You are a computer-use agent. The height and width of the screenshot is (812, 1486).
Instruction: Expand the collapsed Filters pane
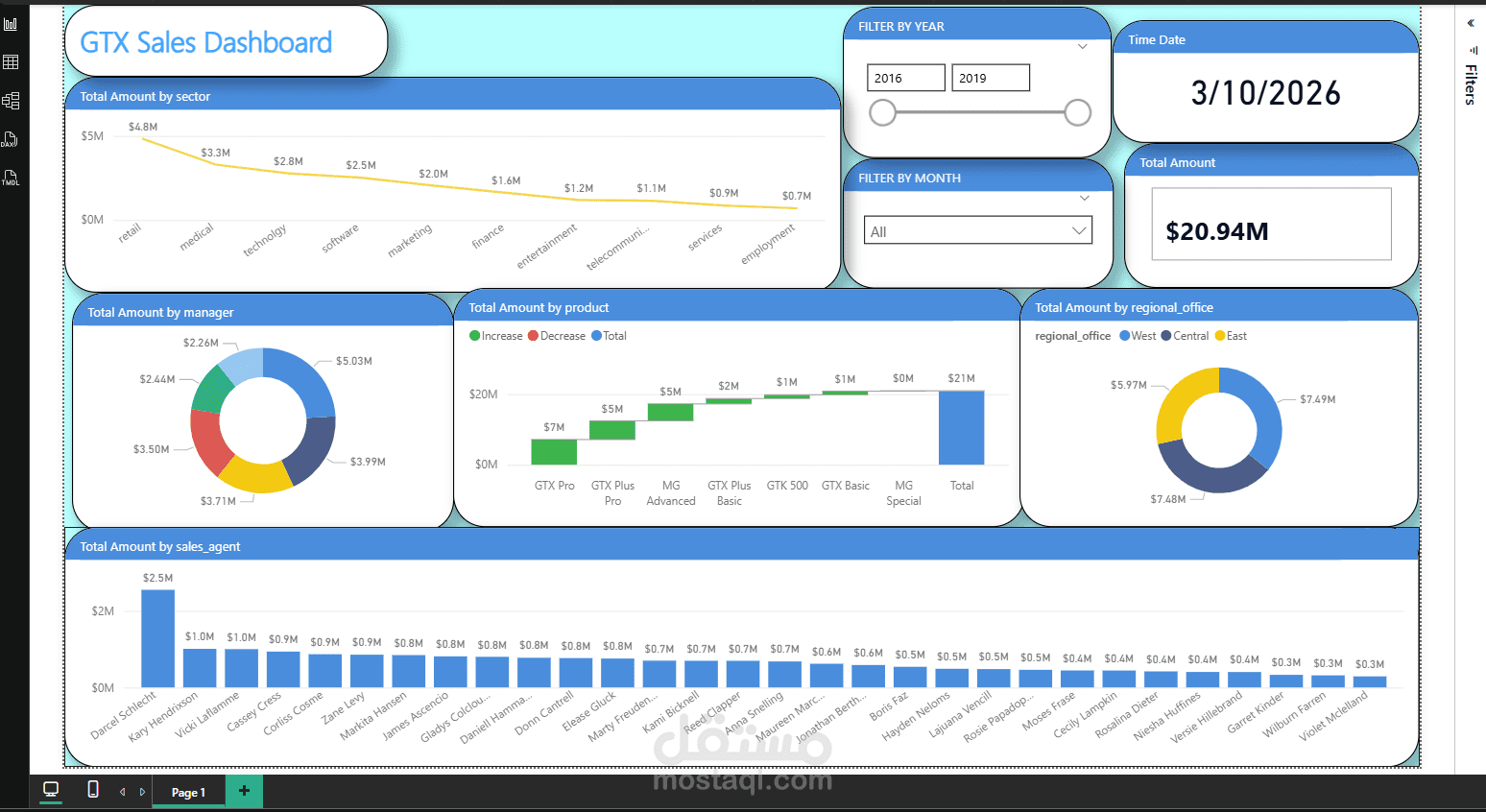pyautogui.click(x=1470, y=23)
